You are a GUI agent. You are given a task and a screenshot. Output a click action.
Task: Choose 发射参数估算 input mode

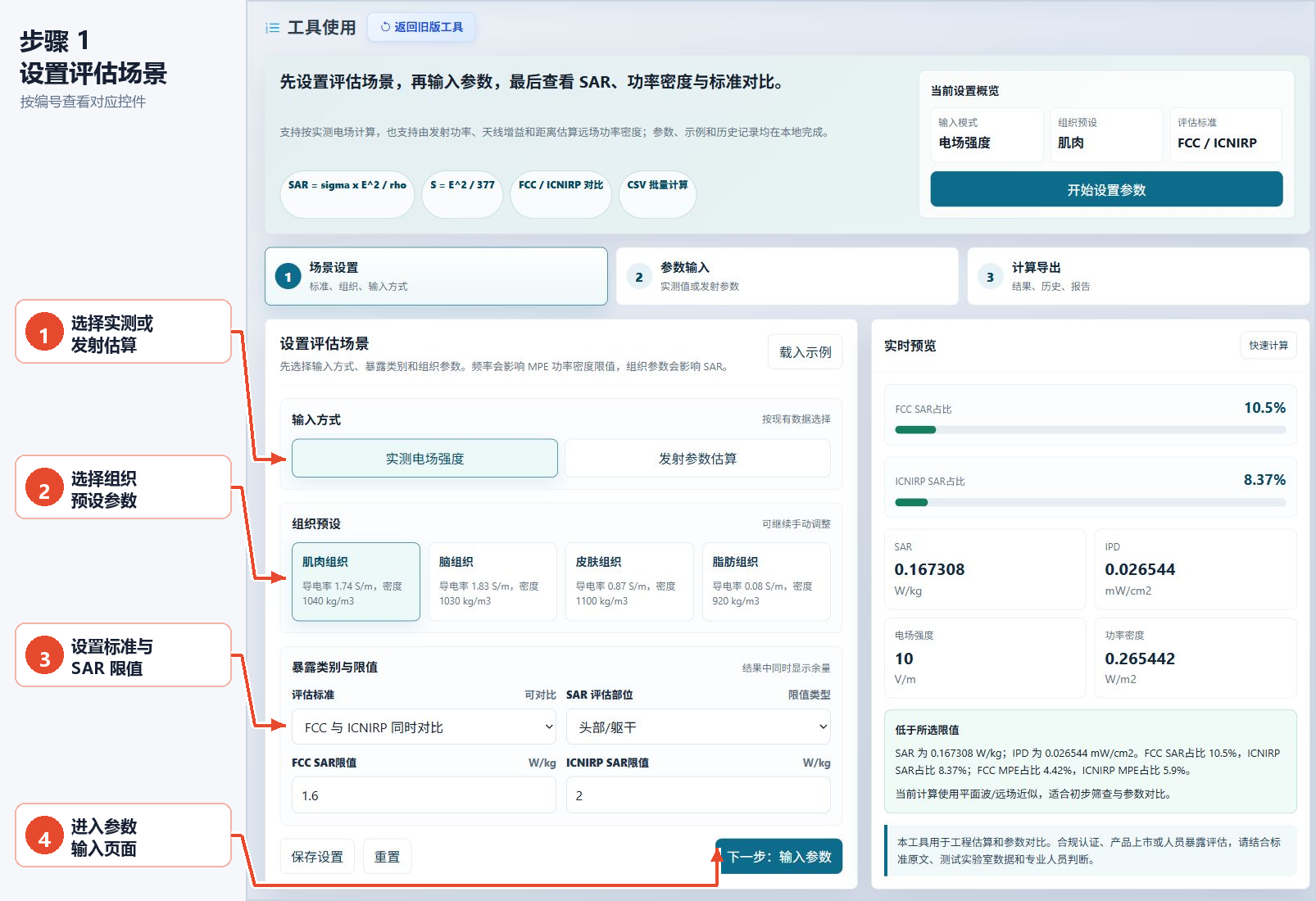[x=697, y=458]
